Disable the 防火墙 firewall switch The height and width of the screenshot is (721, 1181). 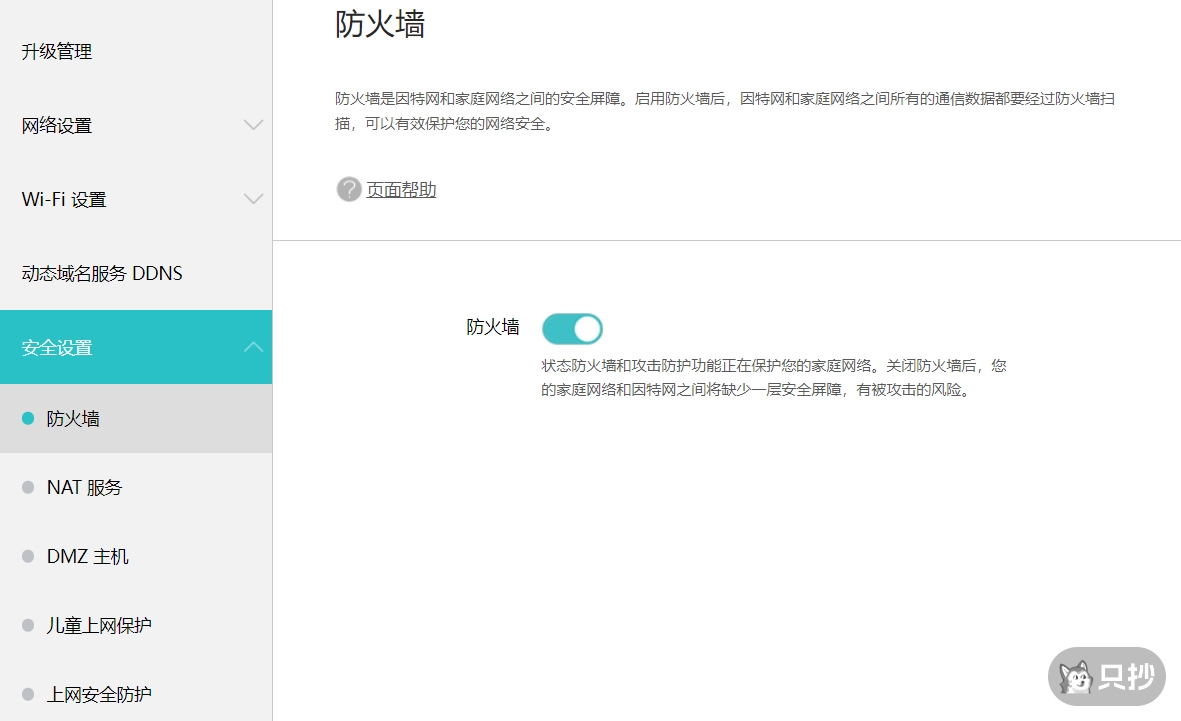[x=572, y=328]
